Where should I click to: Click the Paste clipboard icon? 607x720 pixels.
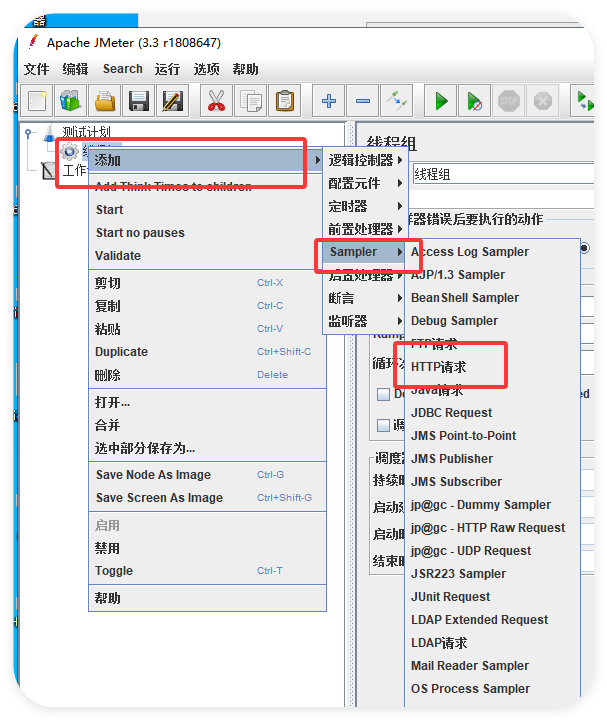pyautogui.click(x=284, y=101)
